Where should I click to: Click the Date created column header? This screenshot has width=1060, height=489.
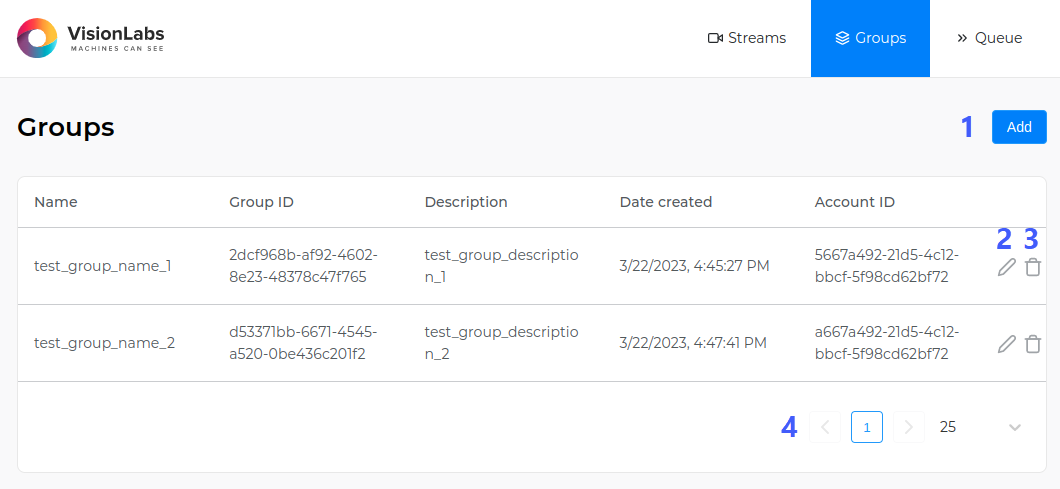click(666, 202)
